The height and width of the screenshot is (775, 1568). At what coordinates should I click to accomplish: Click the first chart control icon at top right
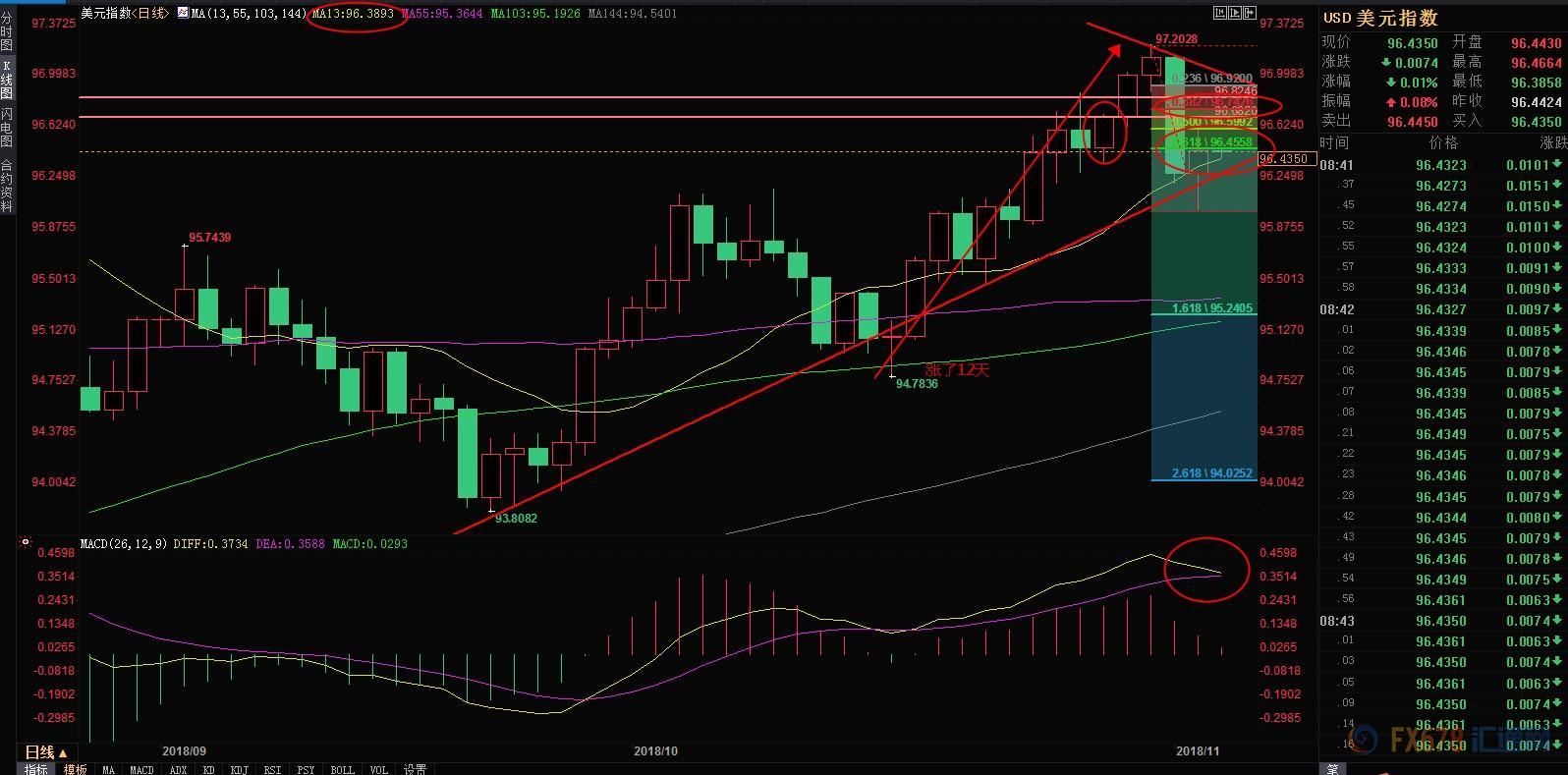click(1220, 14)
